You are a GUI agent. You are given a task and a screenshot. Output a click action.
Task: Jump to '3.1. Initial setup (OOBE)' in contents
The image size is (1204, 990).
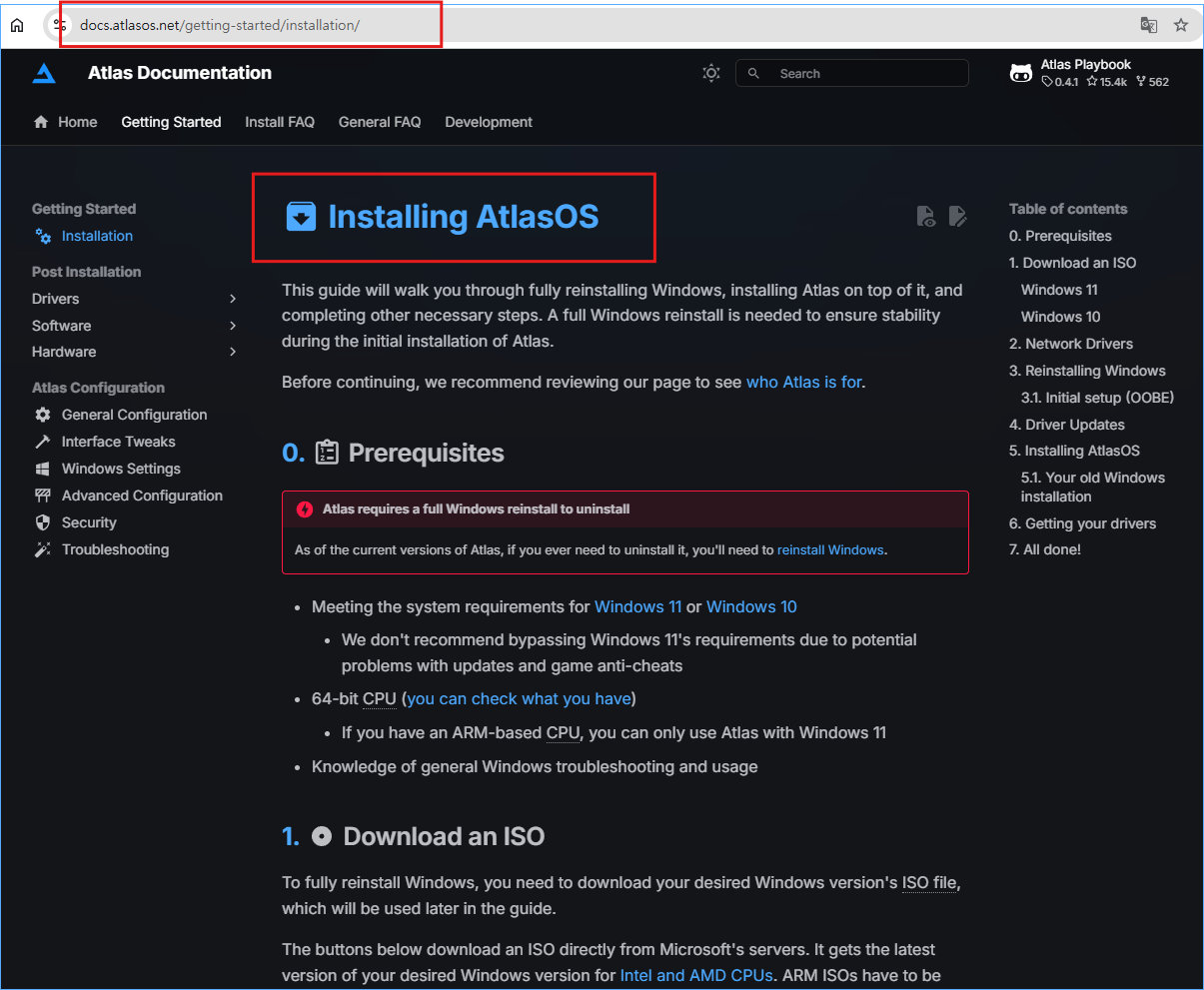point(1097,398)
